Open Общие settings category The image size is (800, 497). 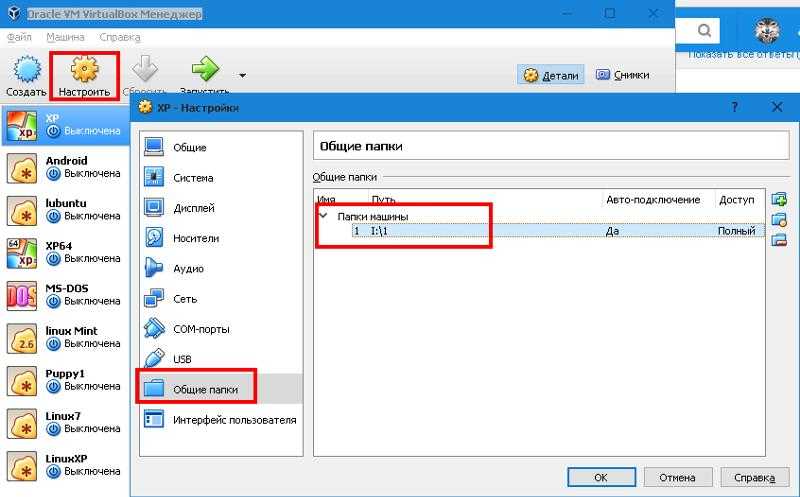pos(221,147)
